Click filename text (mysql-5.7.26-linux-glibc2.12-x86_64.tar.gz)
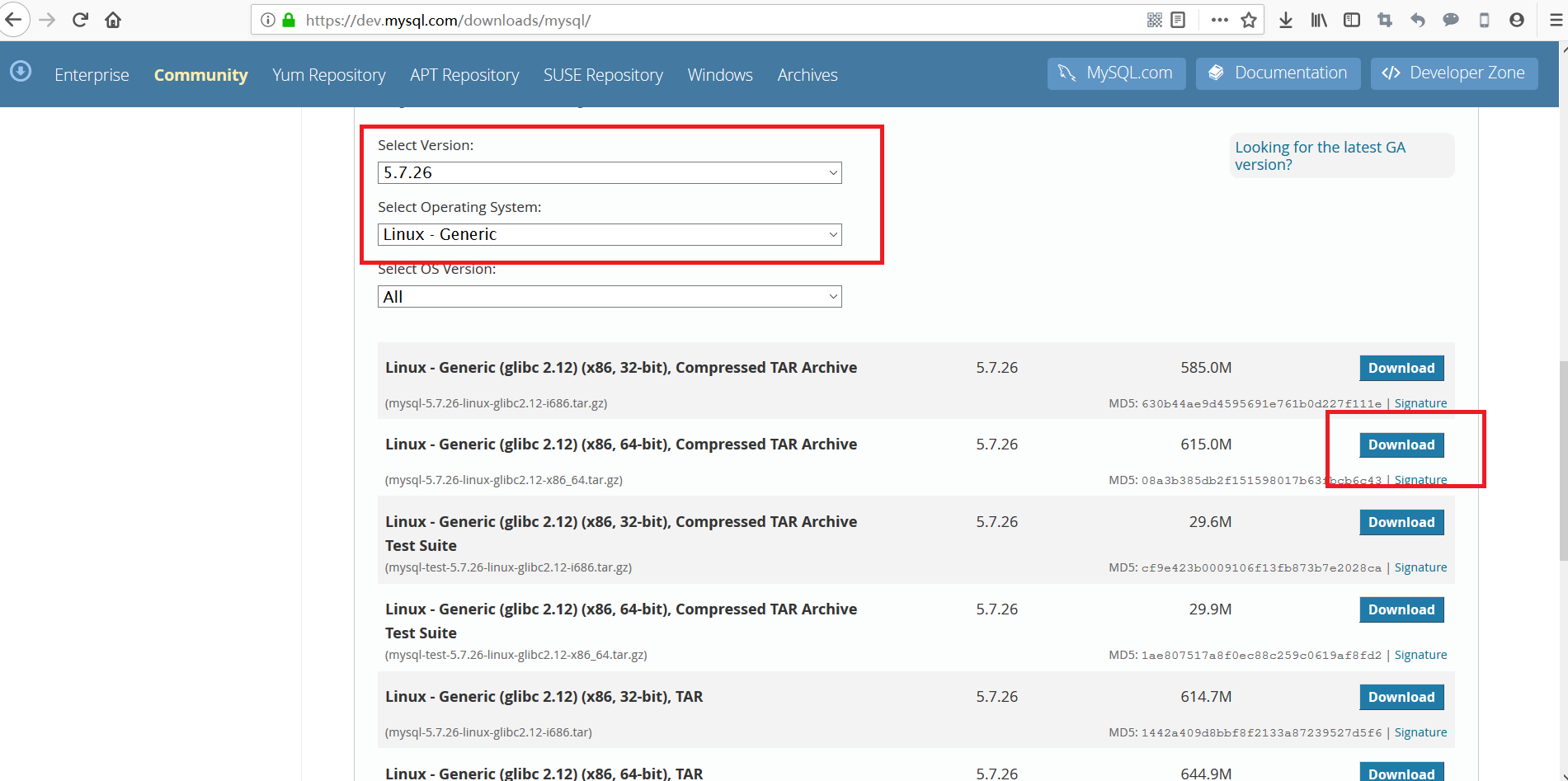The width and height of the screenshot is (1568, 781). [504, 480]
